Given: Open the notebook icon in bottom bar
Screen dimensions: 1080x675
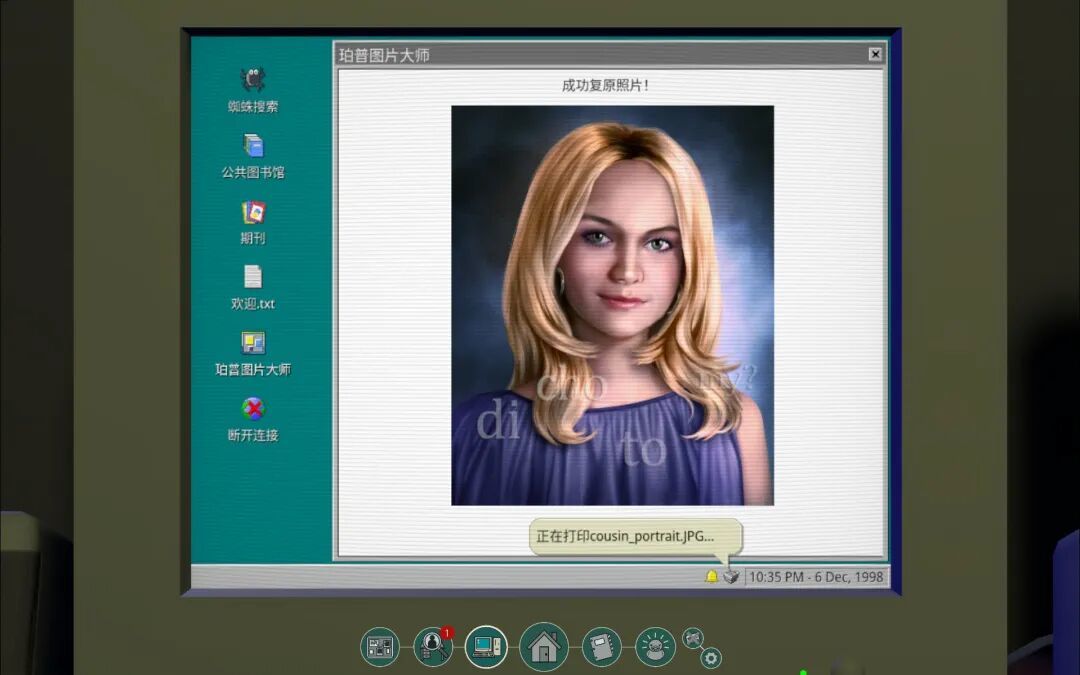Looking at the screenshot, I should tap(601, 647).
